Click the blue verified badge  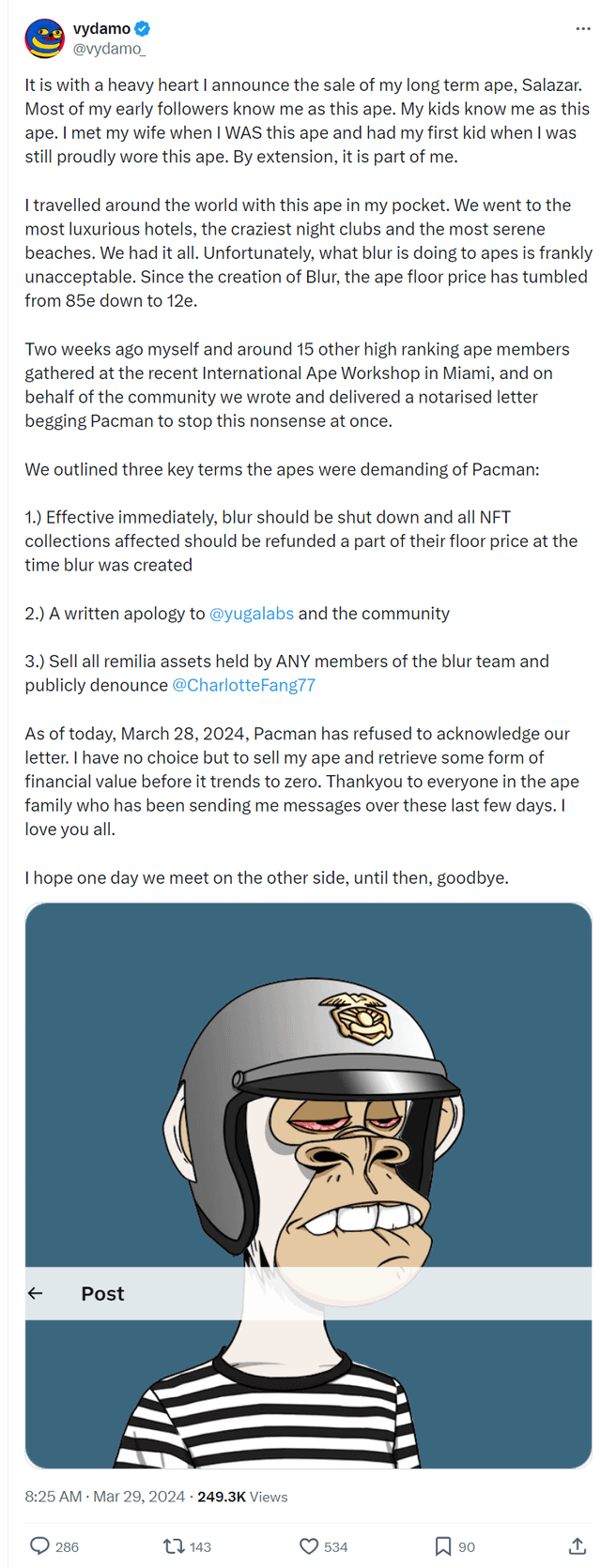(143, 29)
